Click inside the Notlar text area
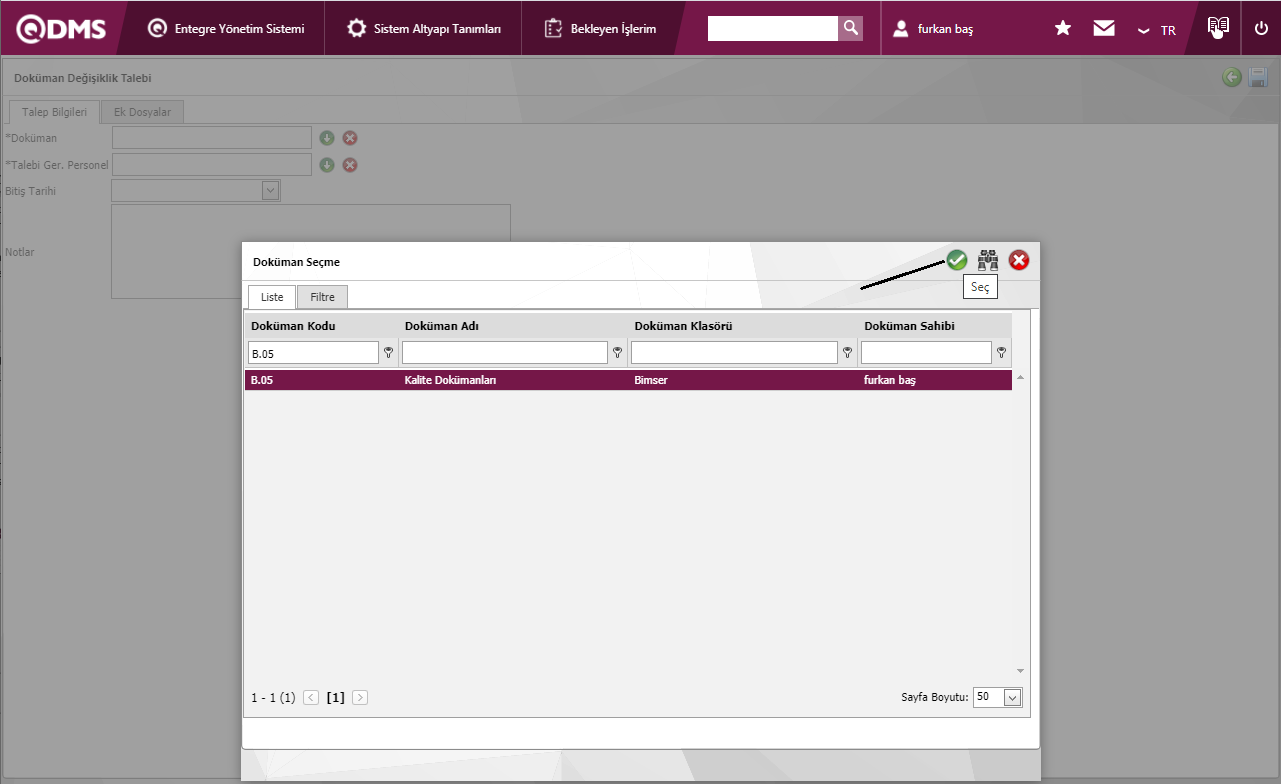The height and width of the screenshot is (784, 1281). coord(311,252)
